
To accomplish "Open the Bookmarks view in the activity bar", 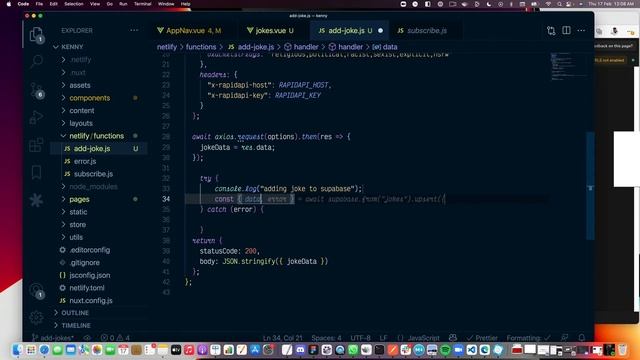I will tap(36, 172).
